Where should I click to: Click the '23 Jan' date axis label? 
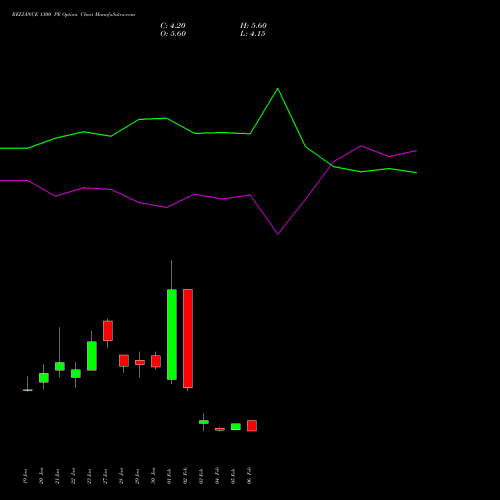(90, 476)
